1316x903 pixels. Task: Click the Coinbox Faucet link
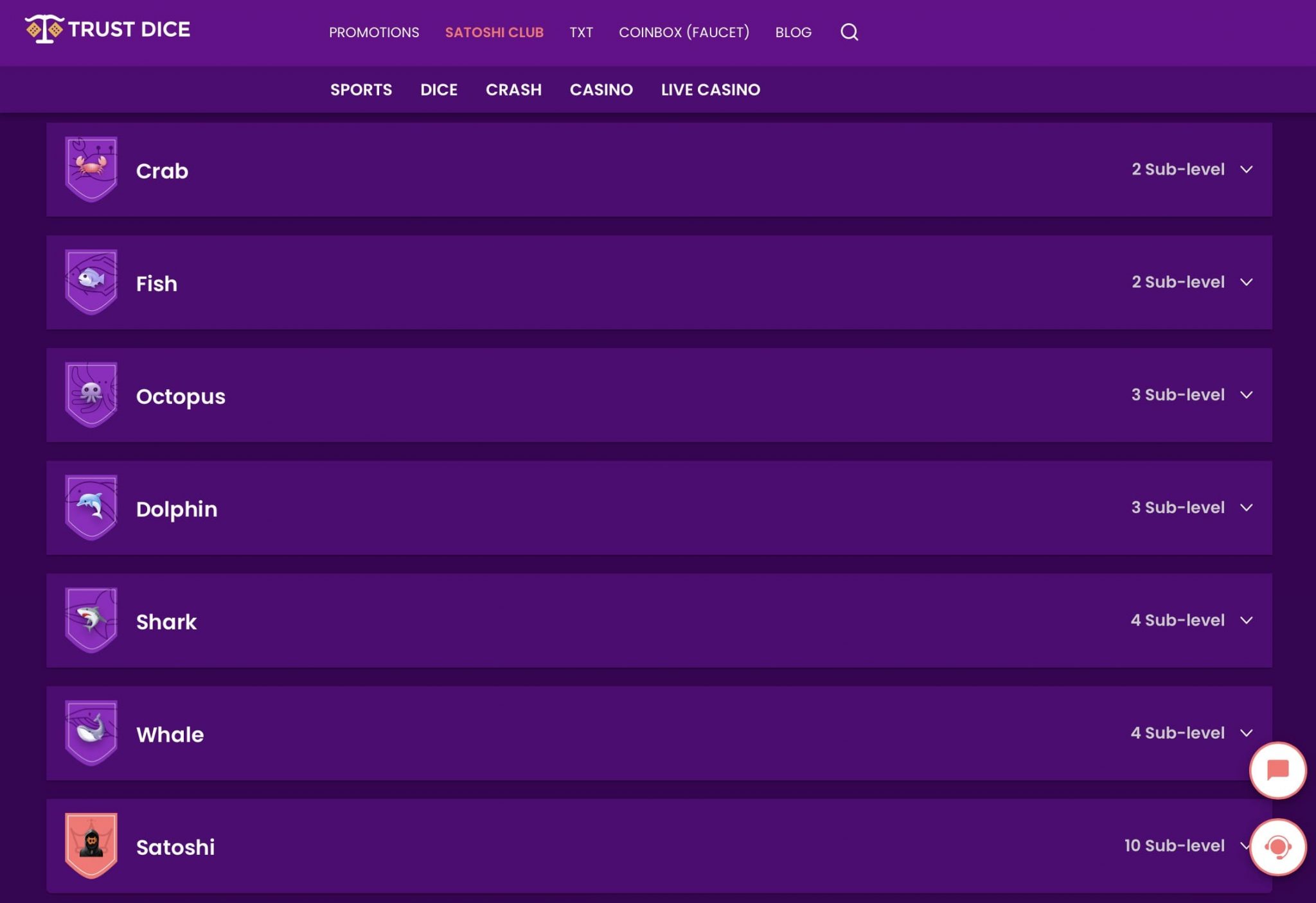[684, 32]
